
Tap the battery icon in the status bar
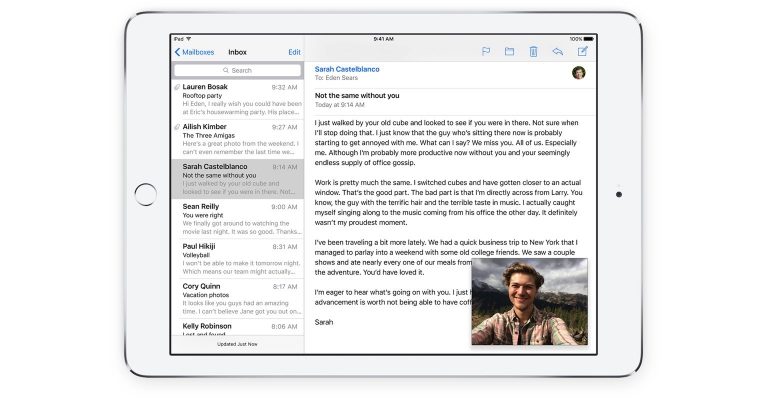(588, 39)
